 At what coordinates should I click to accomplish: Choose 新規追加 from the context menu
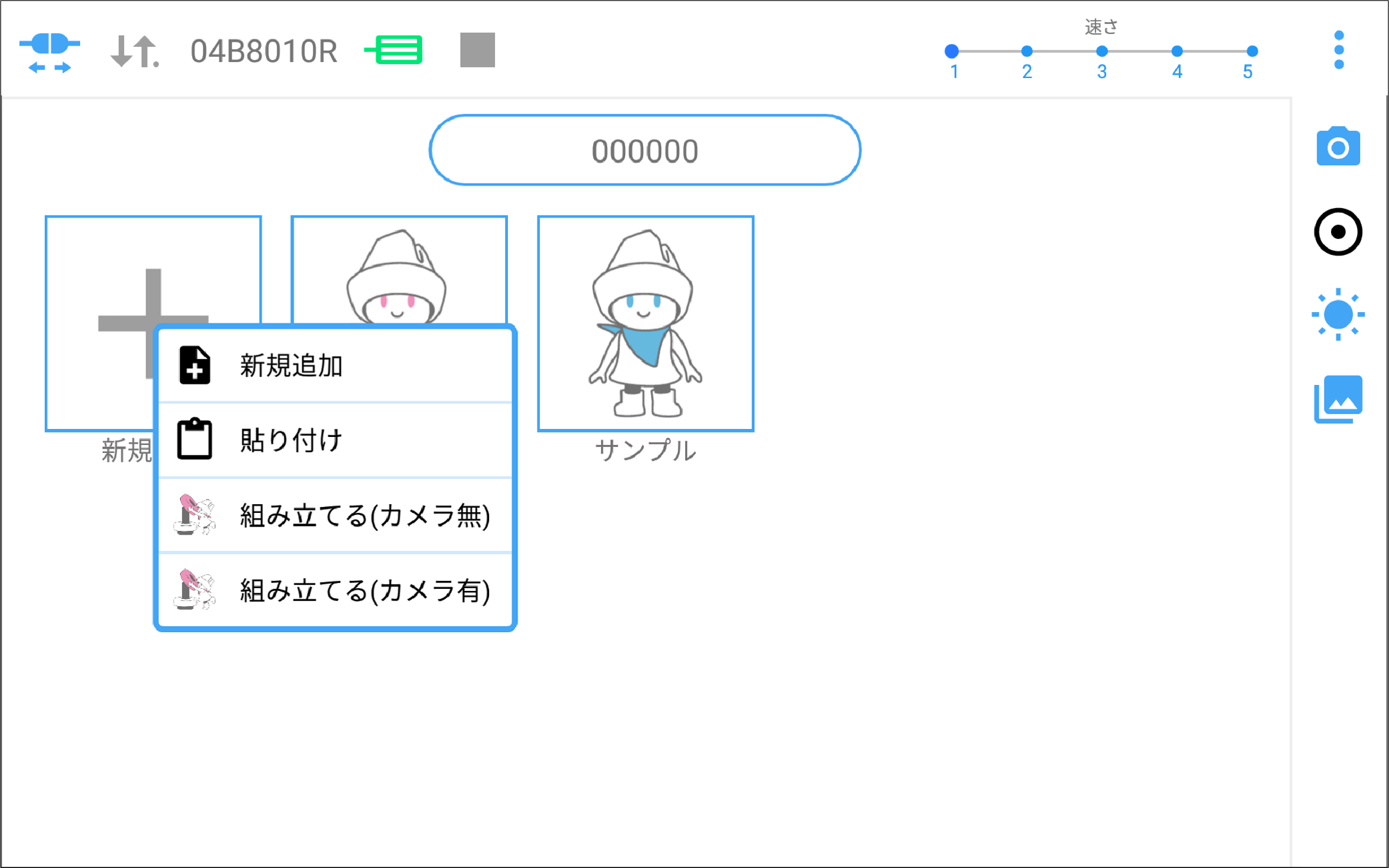coord(335,366)
